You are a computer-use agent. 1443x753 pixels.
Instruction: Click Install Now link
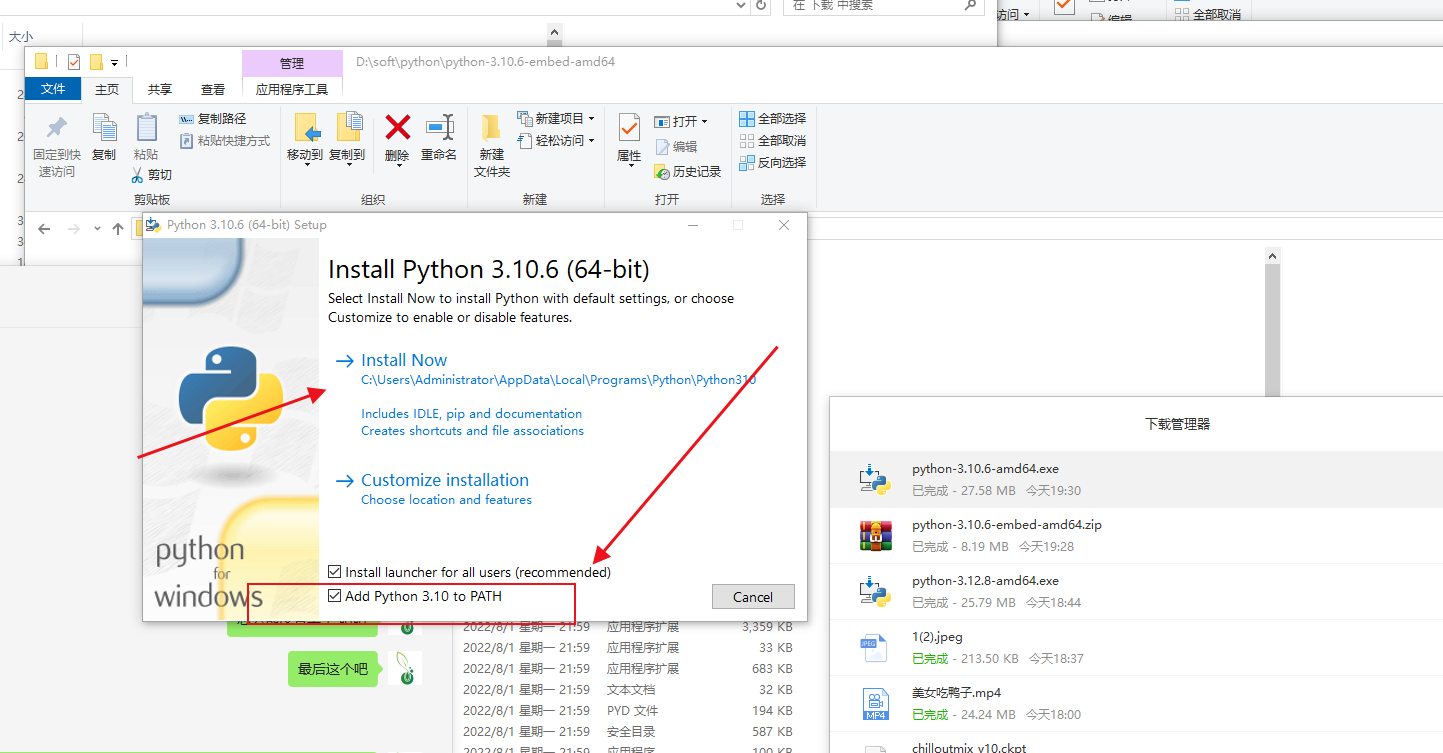[x=404, y=360]
